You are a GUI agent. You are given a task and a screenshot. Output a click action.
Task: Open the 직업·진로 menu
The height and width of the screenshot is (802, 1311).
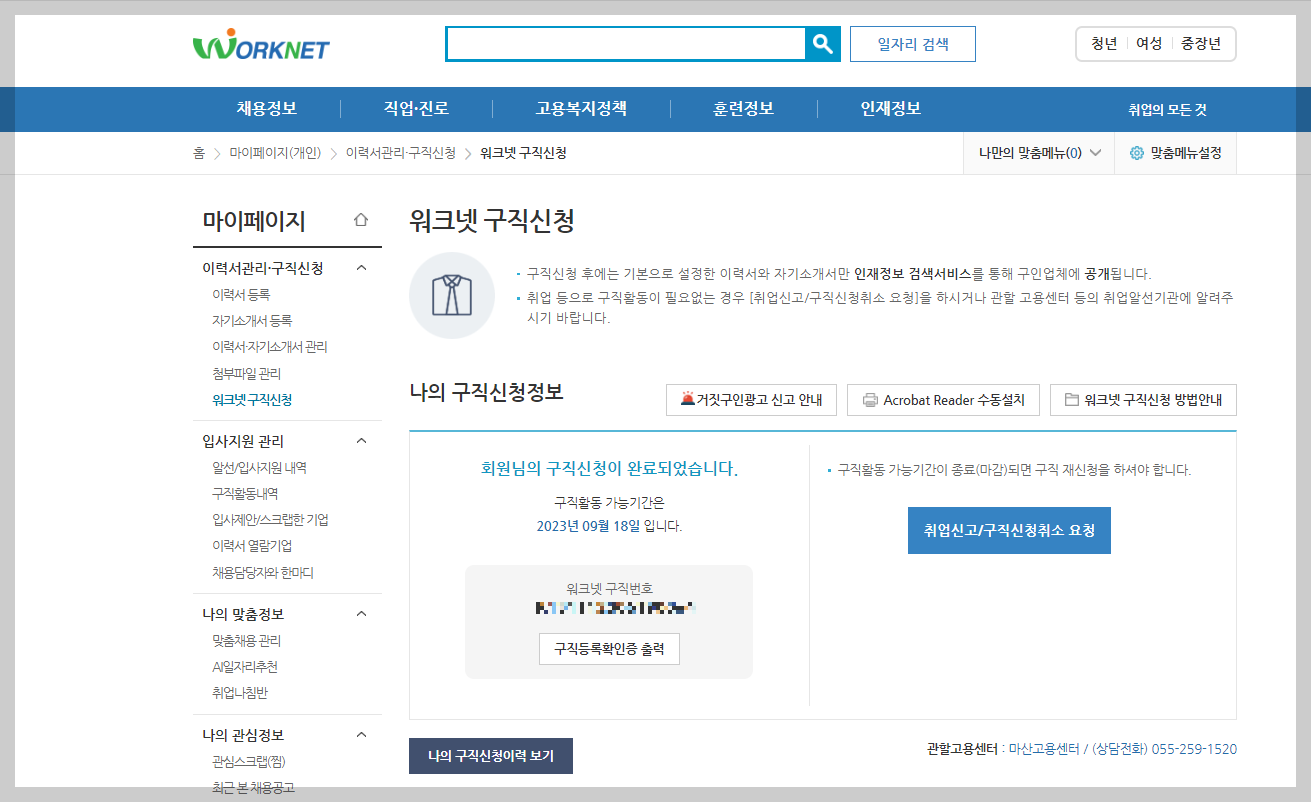[416, 109]
